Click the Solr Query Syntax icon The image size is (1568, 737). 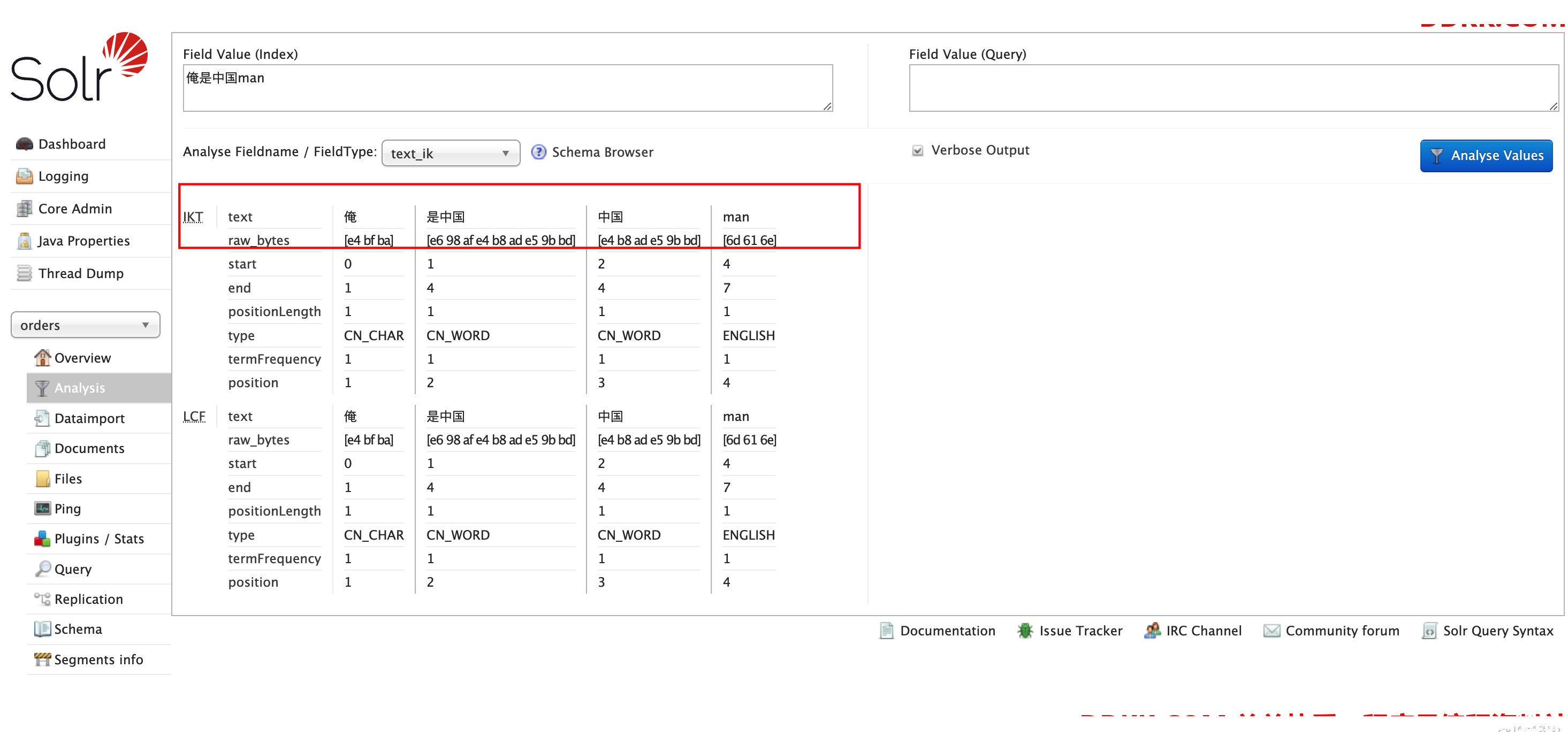1429,631
